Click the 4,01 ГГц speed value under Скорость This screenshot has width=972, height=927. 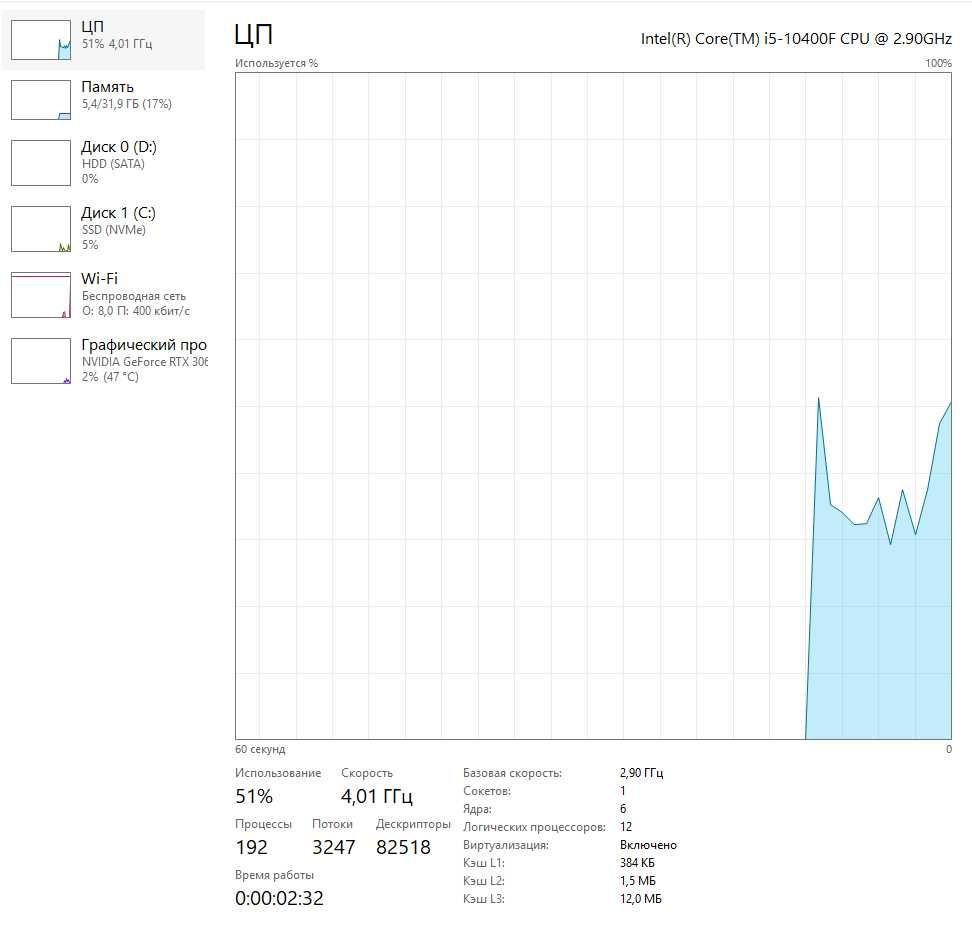click(377, 796)
